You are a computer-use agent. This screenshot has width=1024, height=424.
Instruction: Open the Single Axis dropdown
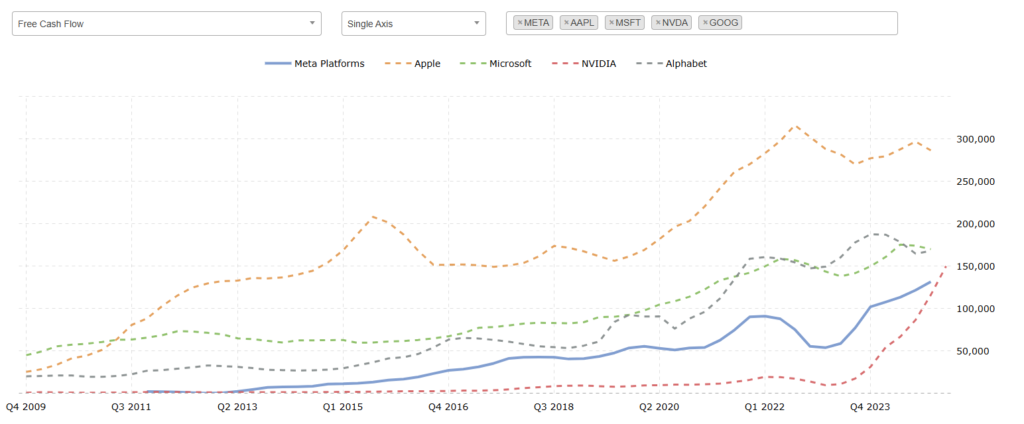coord(413,23)
